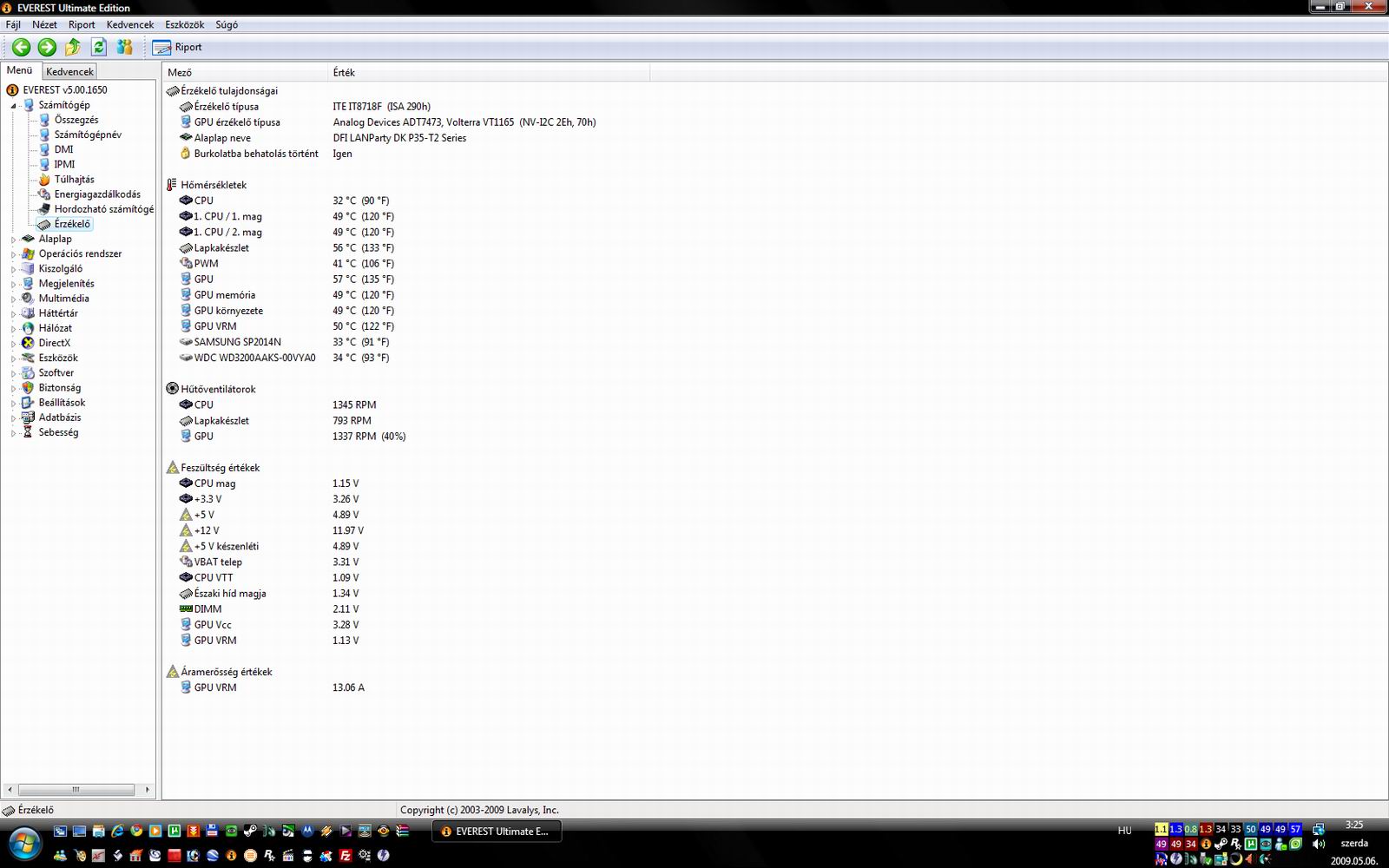Expand the Hálózat tree node

pos(14,328)
